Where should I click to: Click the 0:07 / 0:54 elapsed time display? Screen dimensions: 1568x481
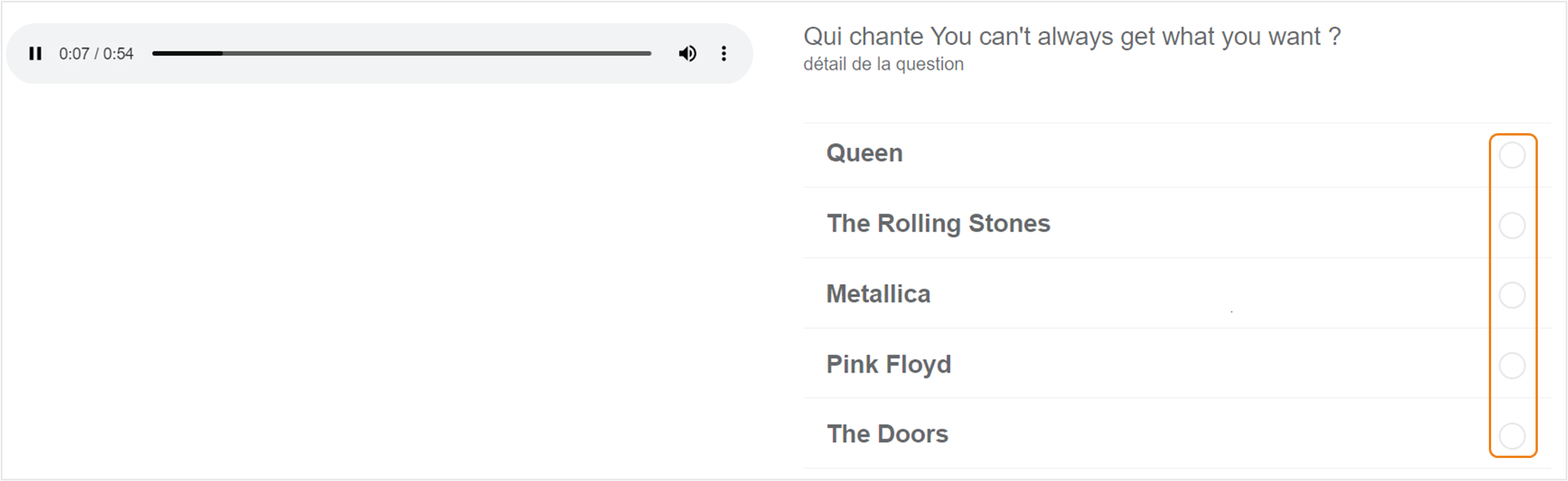(x=96, y=54)
